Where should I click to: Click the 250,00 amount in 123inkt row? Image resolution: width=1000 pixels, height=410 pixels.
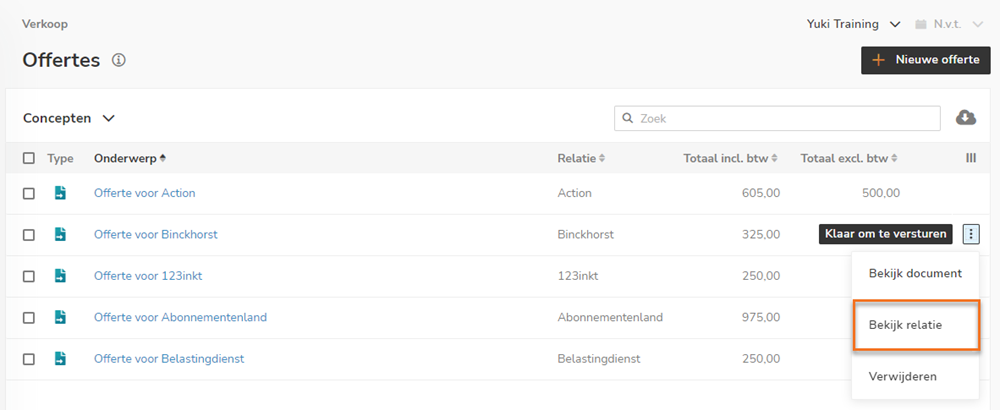pyautogui.click(x=761, y=275)
